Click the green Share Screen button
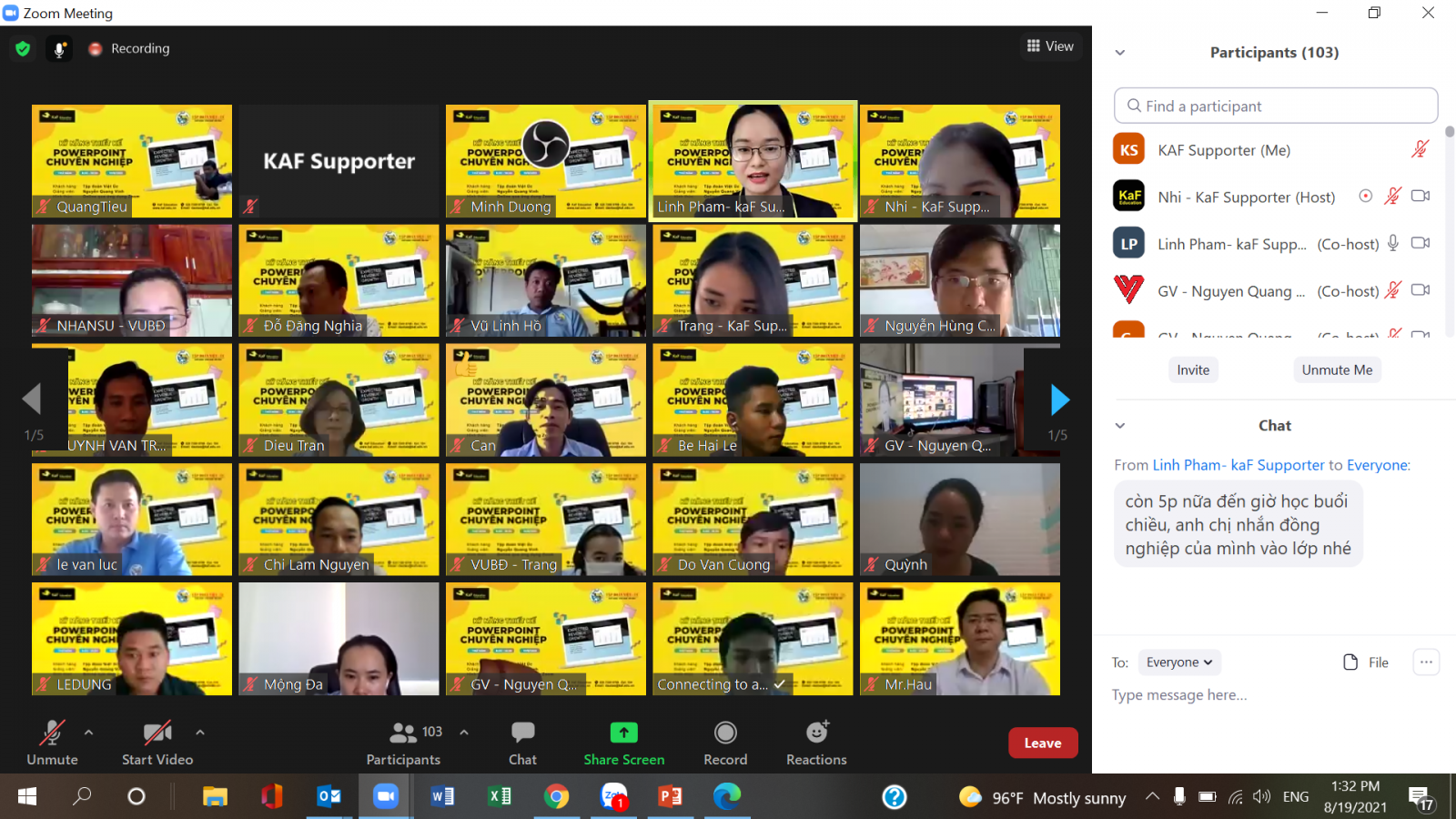The width and height of the screenshot is (1456, 819). (x=624, y=743)
